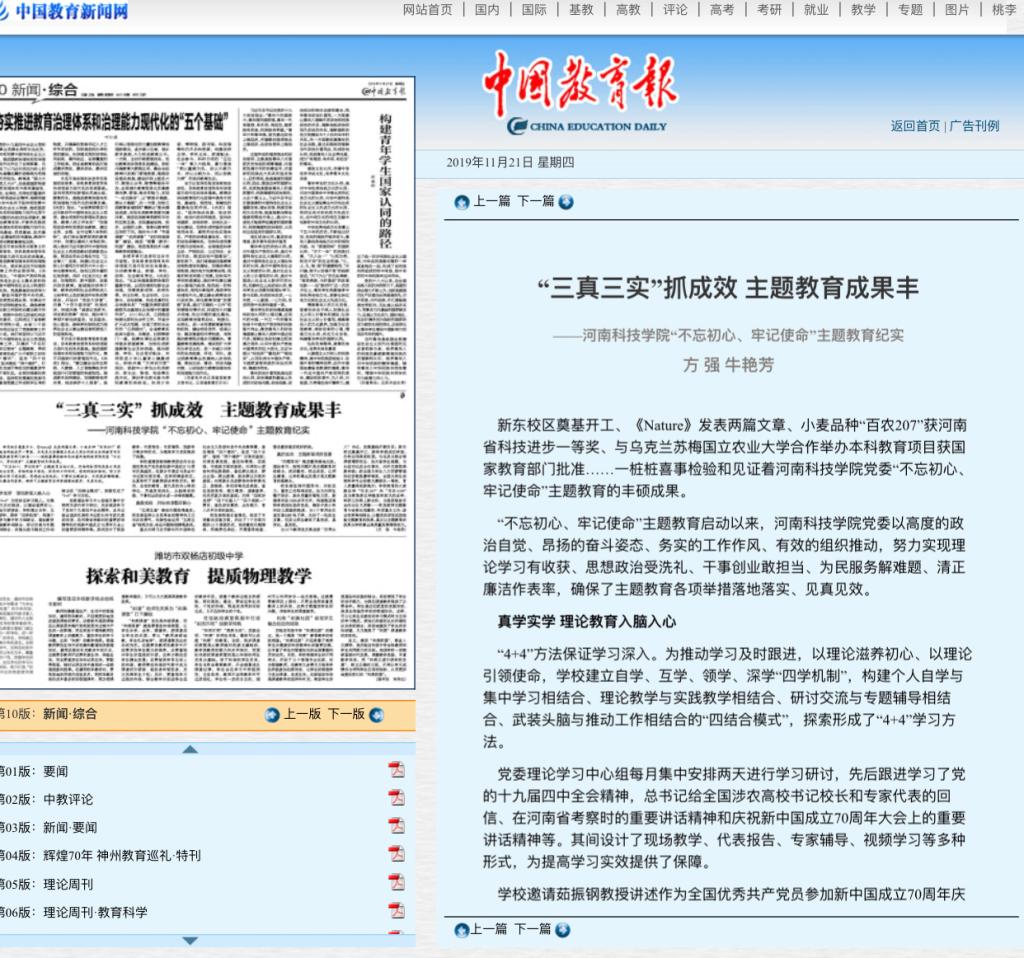The image size is (1024, 958).
Task: Click the 返回首页 link
Action: point(914,126)
